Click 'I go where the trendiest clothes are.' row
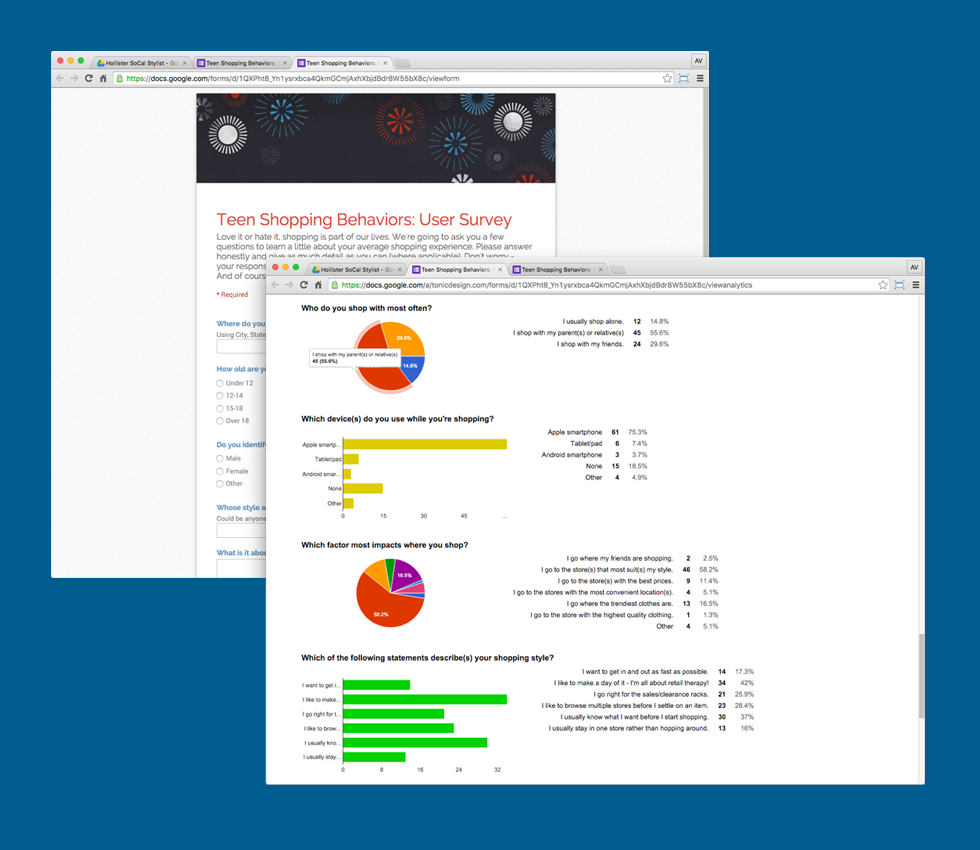Screen dimensions: 980x850 (x=642, y=604)
